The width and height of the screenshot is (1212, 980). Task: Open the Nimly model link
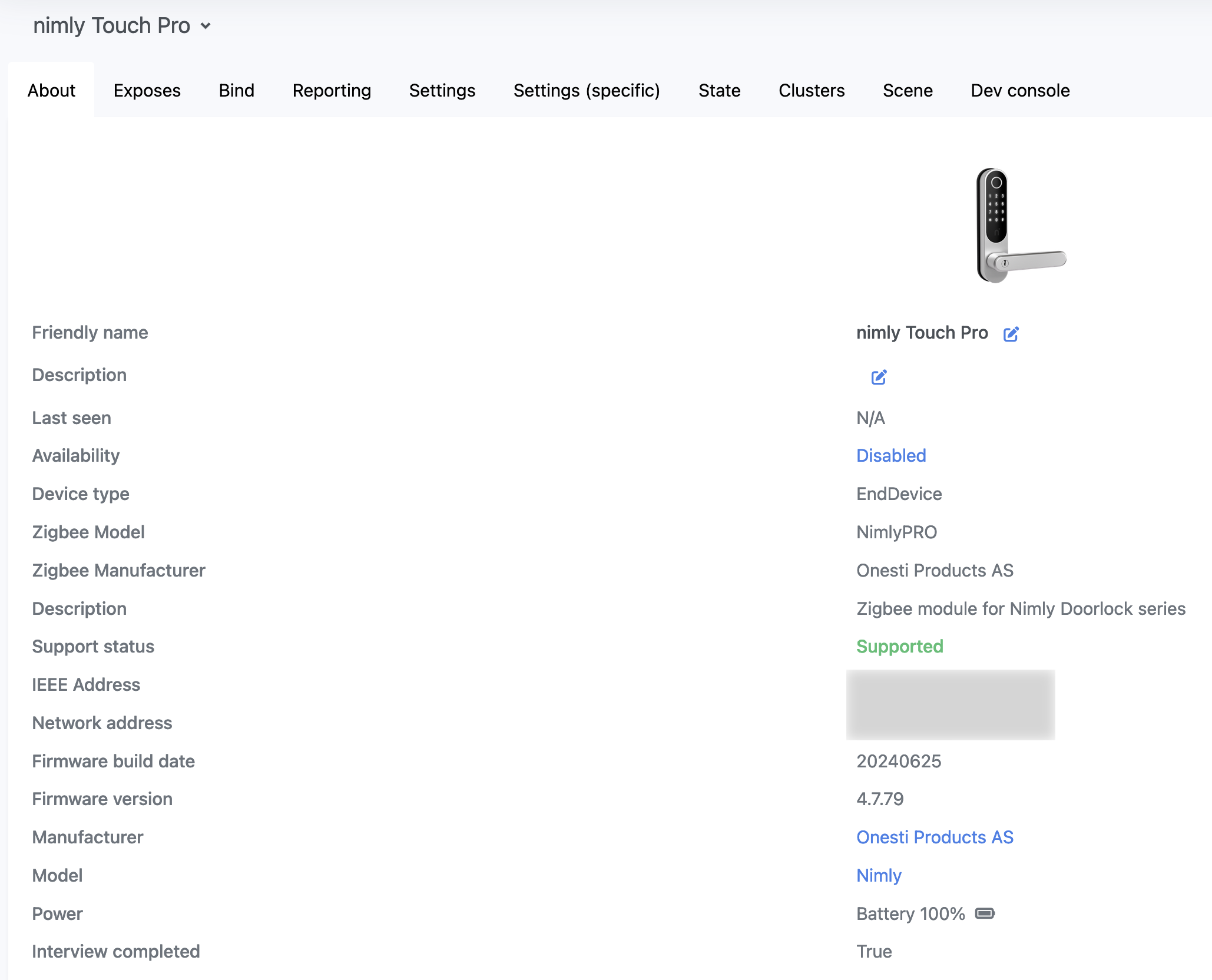(879, 876)
